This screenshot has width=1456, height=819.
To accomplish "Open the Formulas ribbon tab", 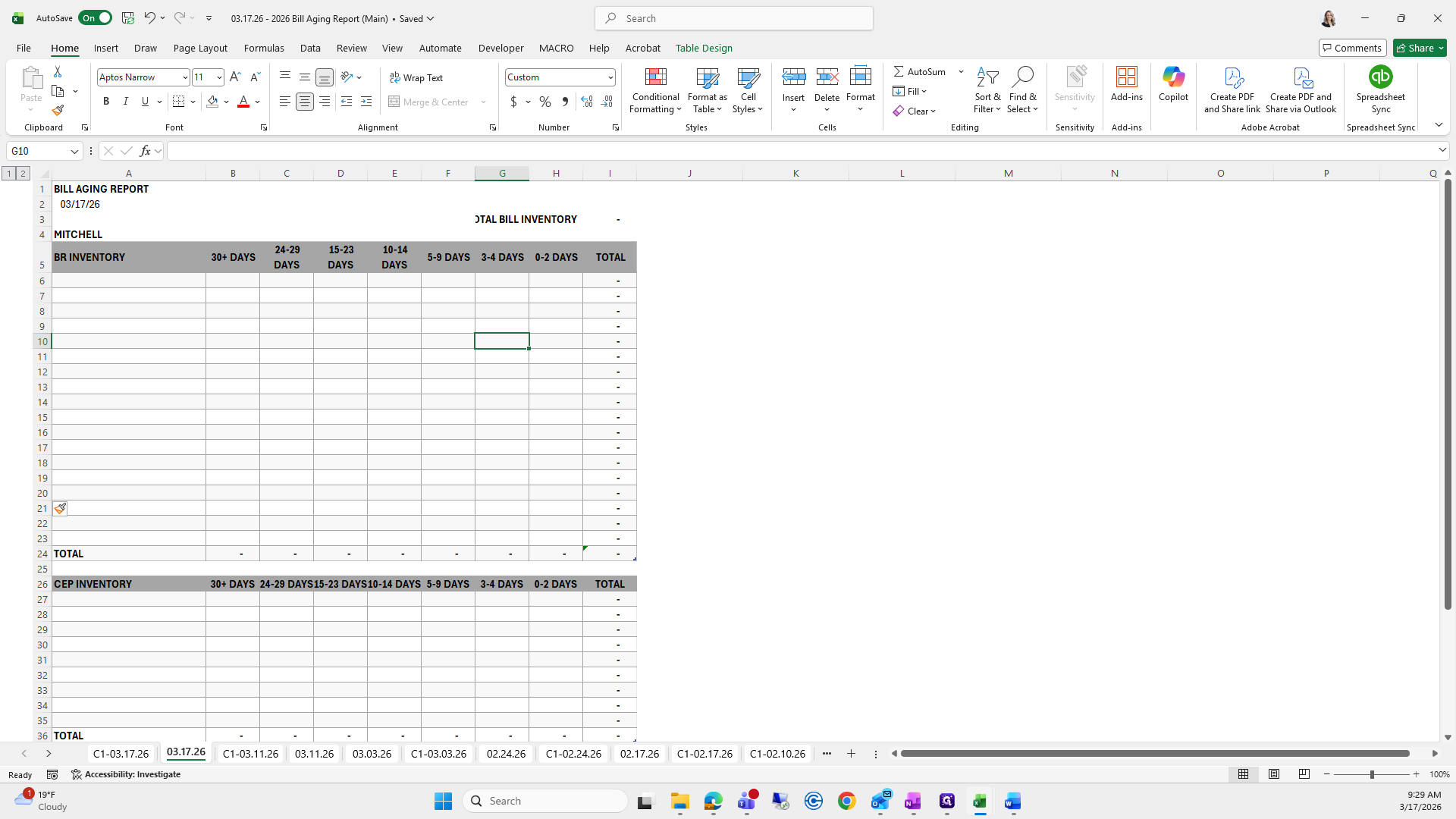I will pos(264,48).
